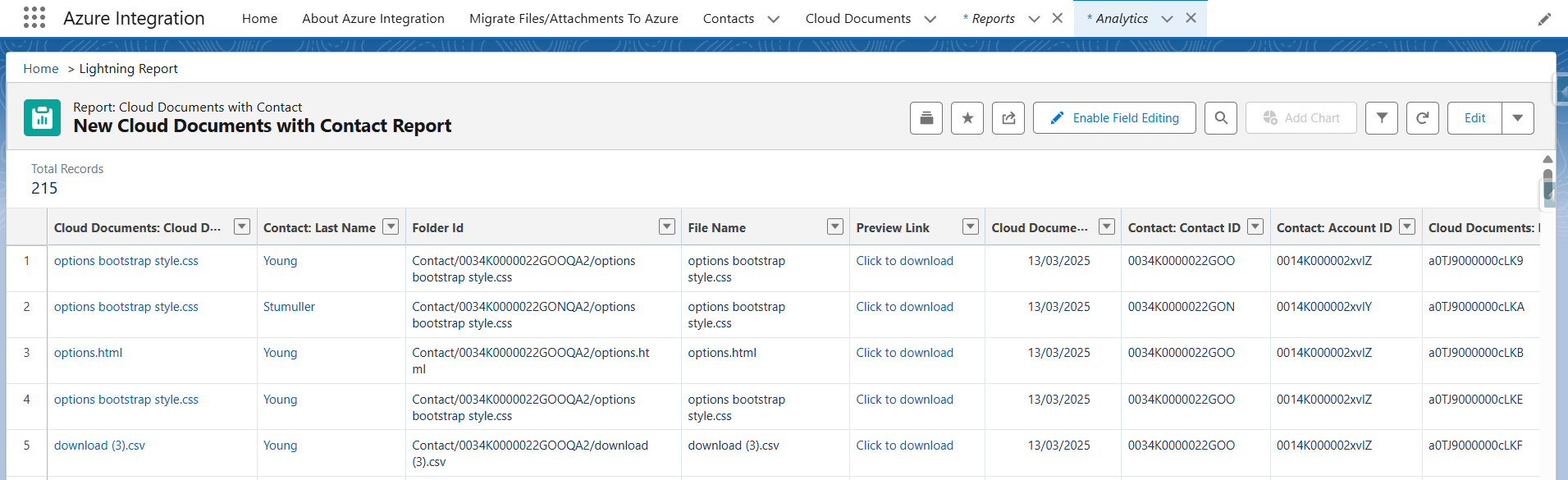Open the options.html document link

(88, 353)
